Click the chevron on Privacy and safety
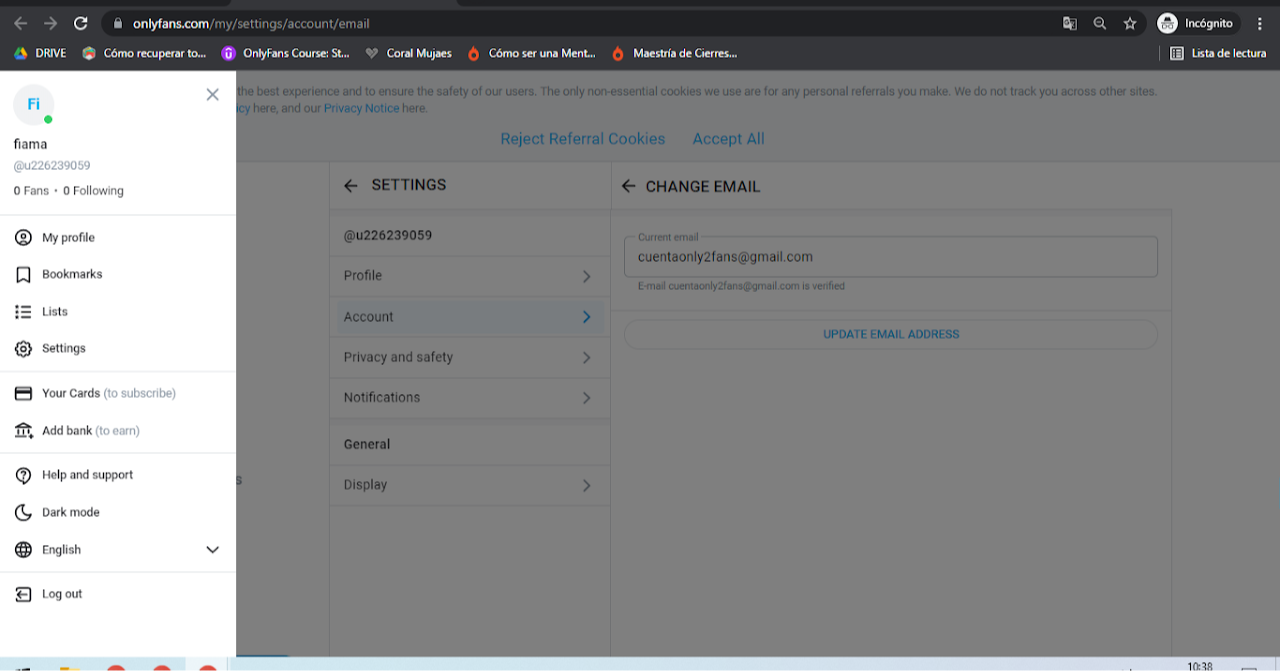Viewport: 1280px width, 671px height. click(587, 357)
